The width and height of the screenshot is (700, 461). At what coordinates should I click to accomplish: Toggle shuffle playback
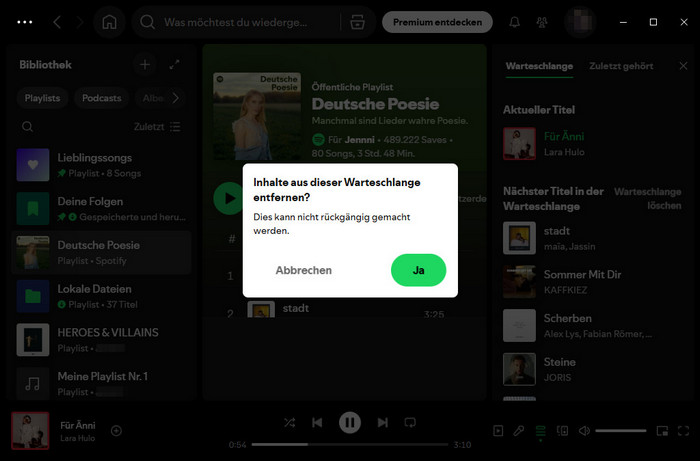click(x=290, y=422)
